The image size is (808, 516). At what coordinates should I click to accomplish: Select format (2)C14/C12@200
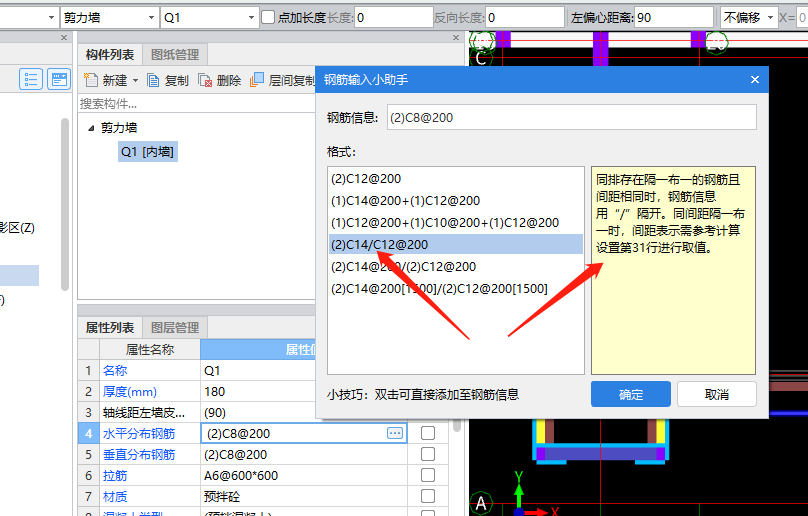[456, 244]
